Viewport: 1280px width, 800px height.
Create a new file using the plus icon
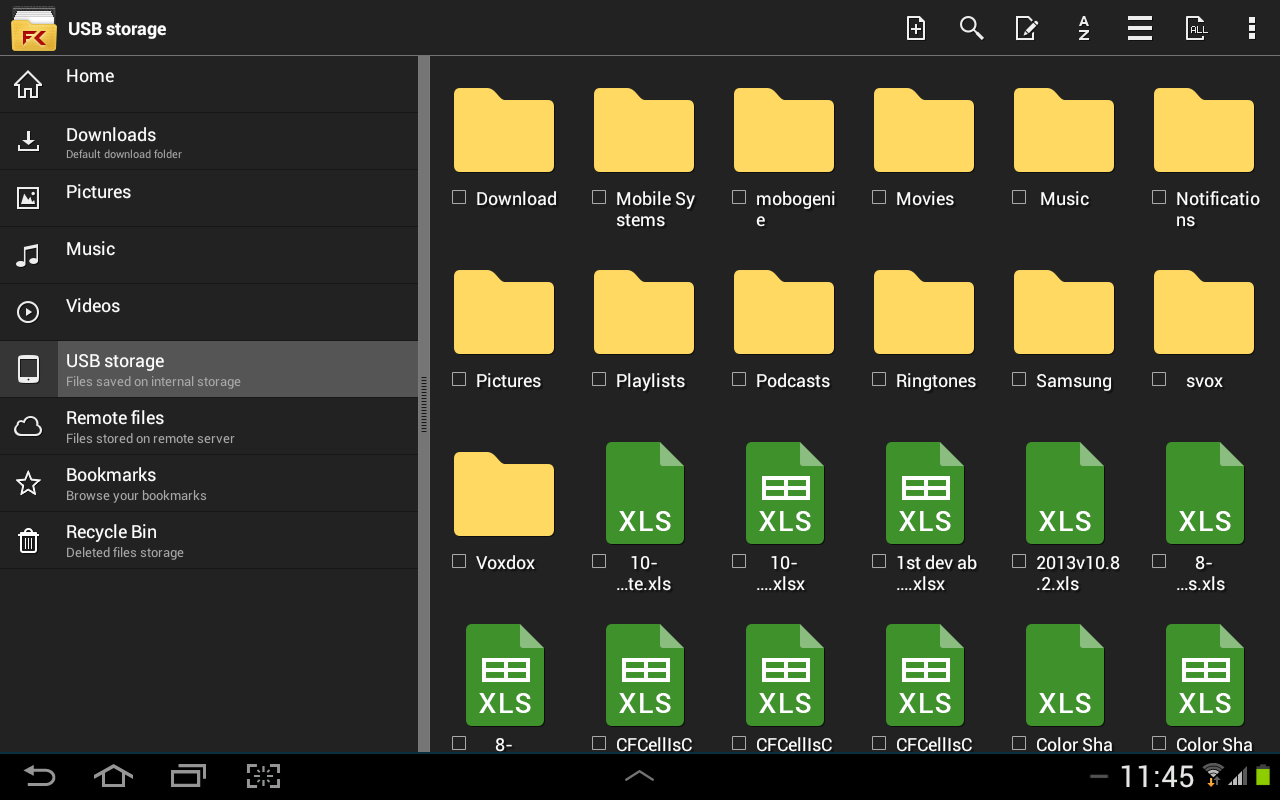tap(915, 28)
